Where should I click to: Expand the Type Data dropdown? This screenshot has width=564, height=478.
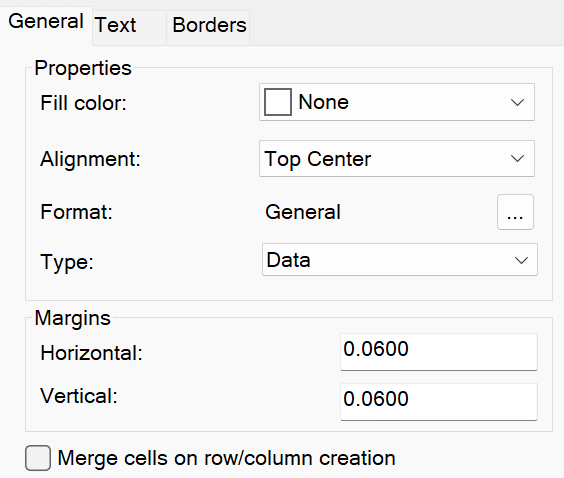400,260
